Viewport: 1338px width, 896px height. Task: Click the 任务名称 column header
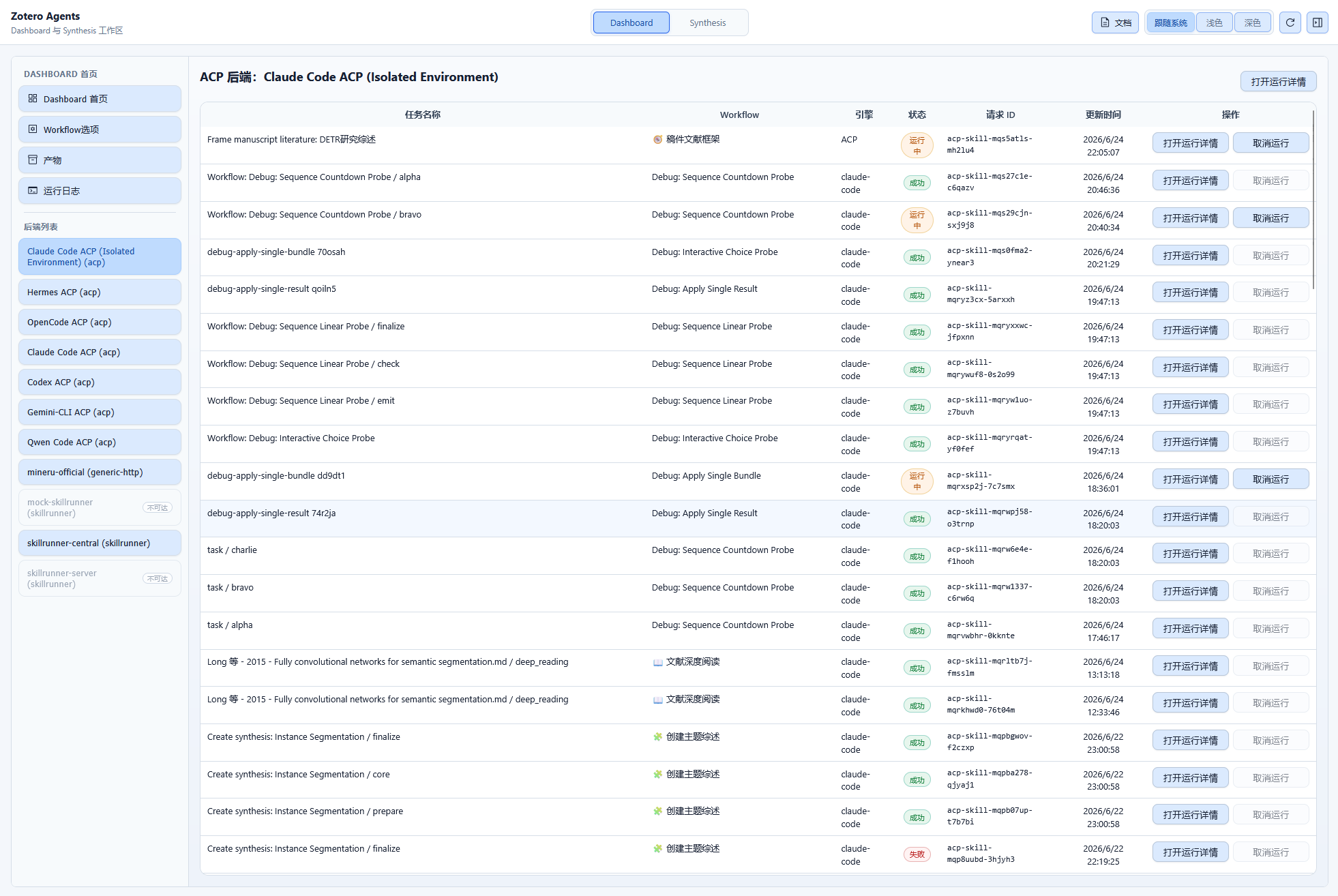[x=423, y=115]
